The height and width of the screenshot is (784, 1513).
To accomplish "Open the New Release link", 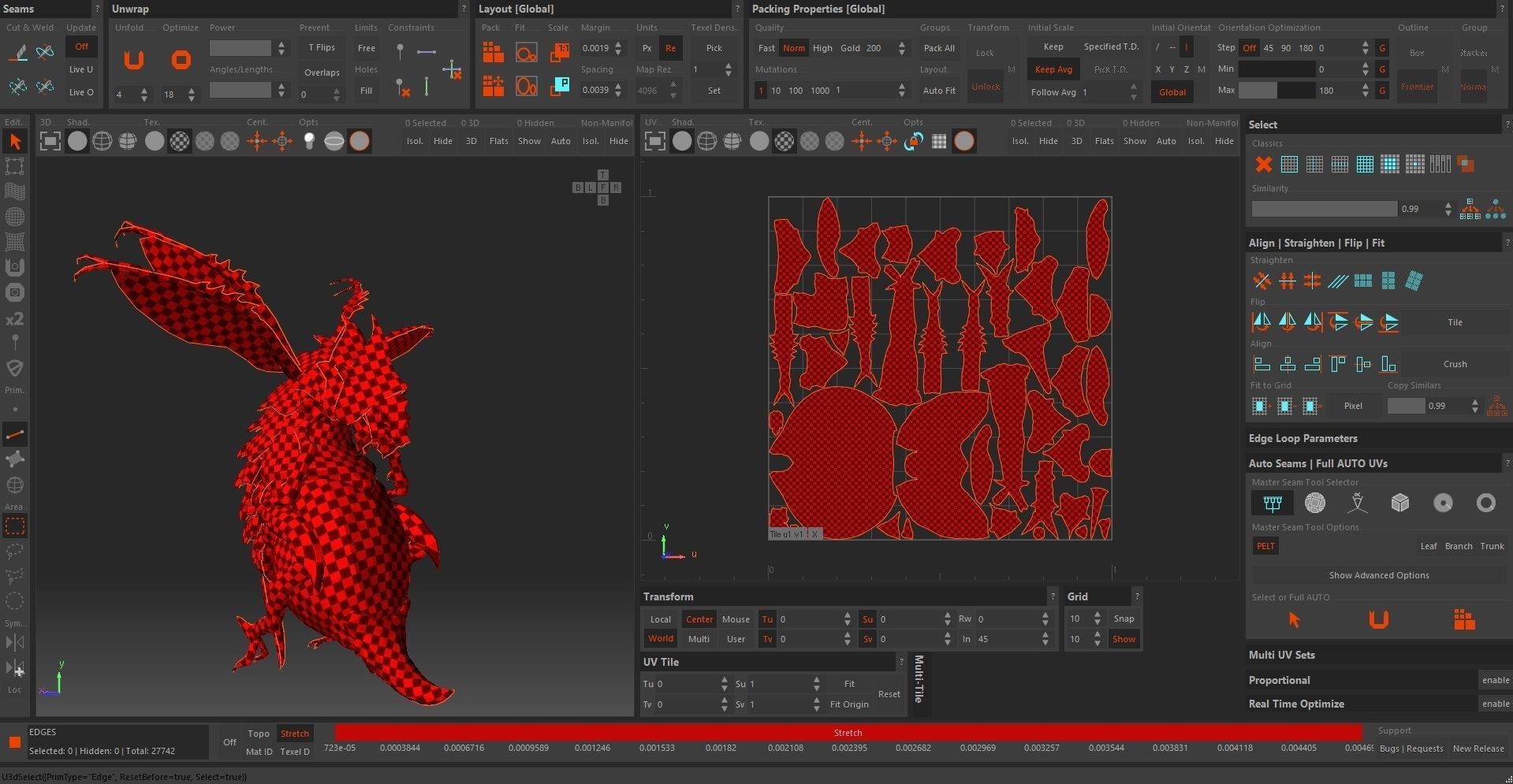I will [1478, 749].
